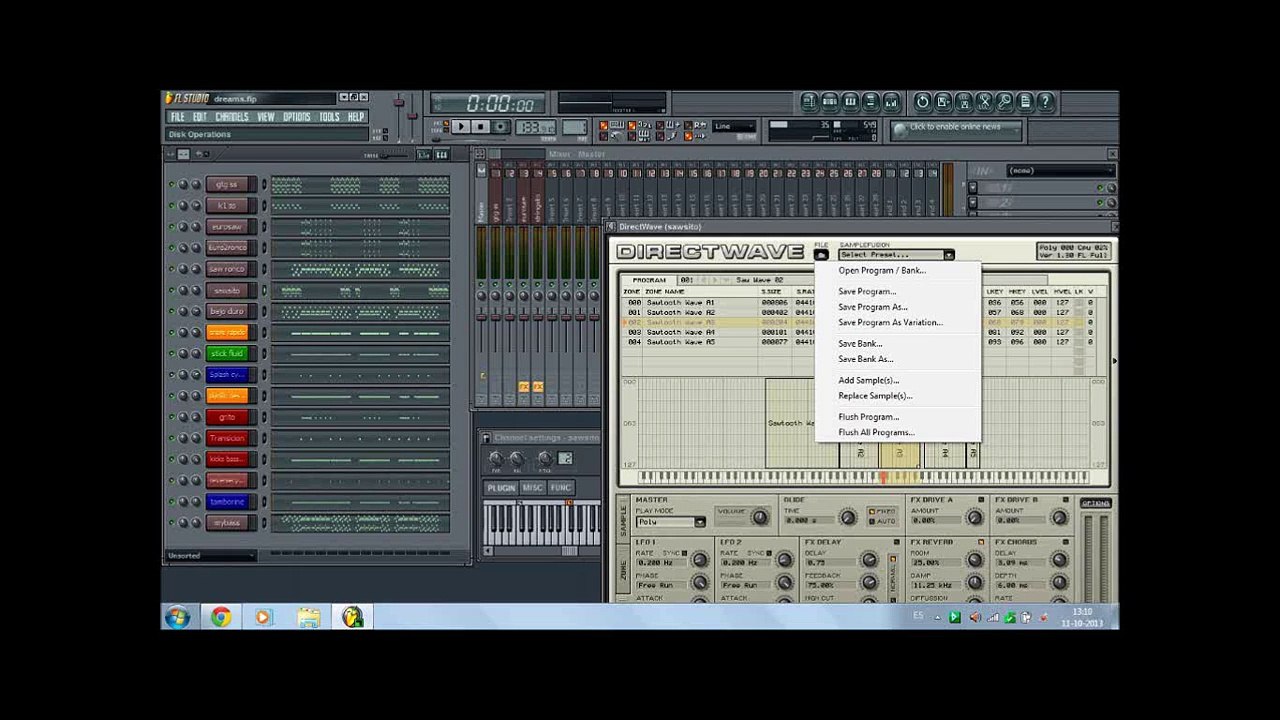
Task: Mute the eurosaw channel LED
Action: [171, 227]
